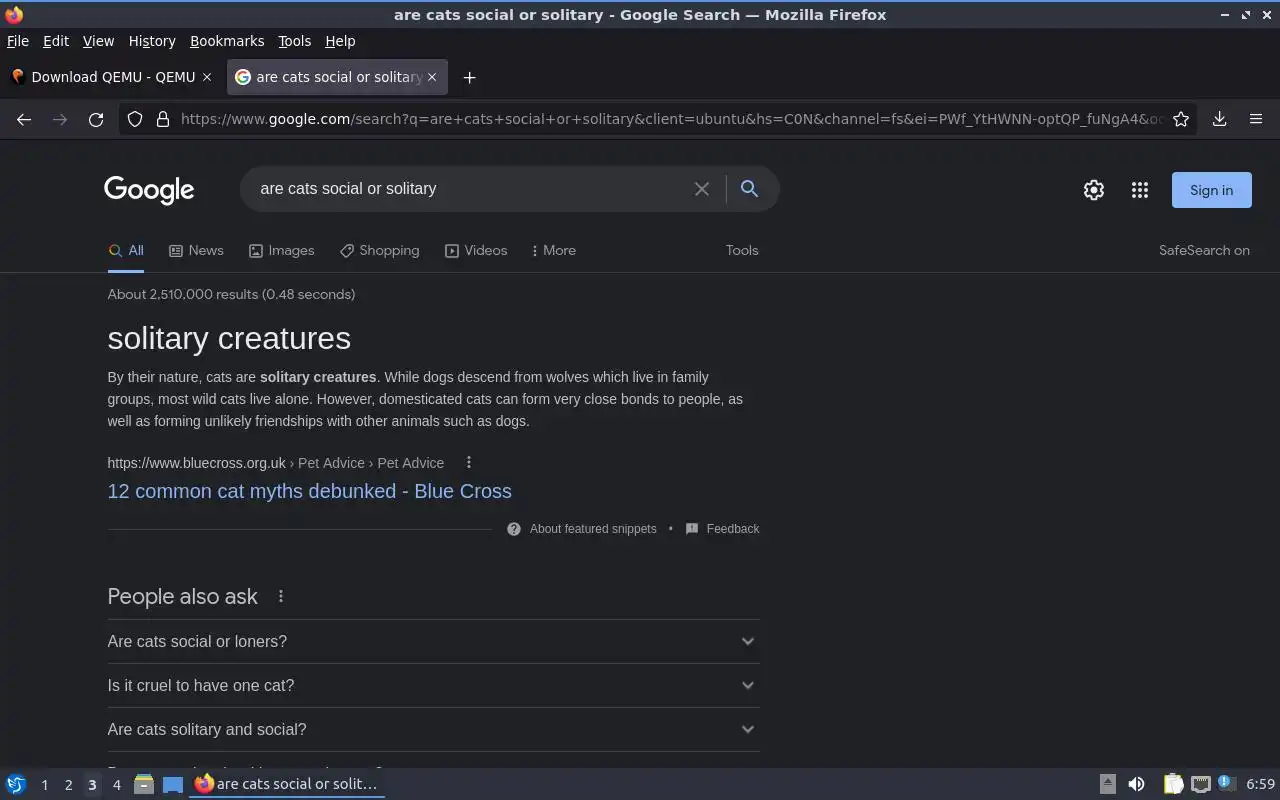This screenshot has width=1280, height=800.
Task: Open the Edit menu
Action: click(x=56, y=41)
